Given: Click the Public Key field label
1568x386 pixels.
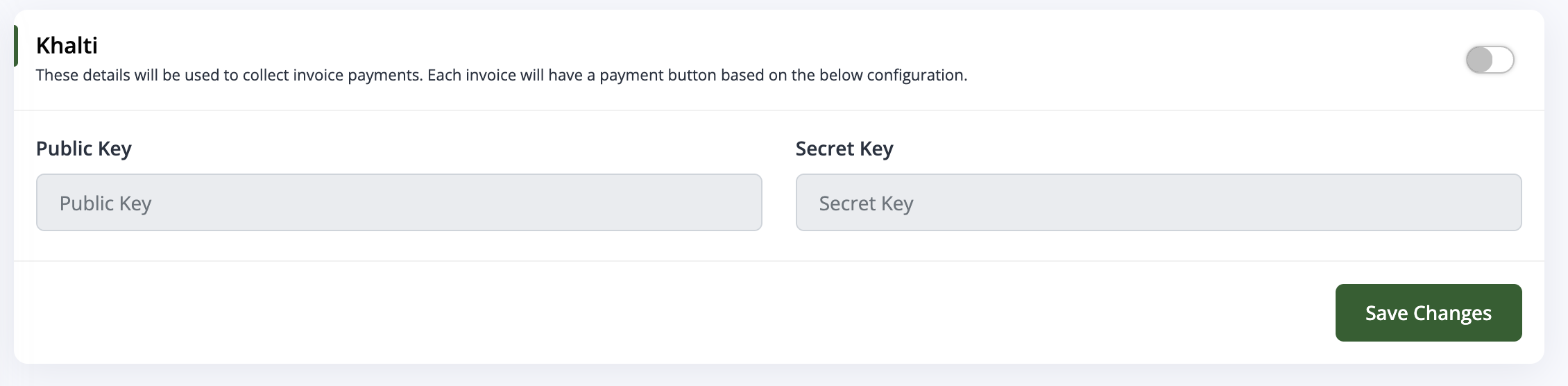Looking at the screenshot, I should pos(83,149).
